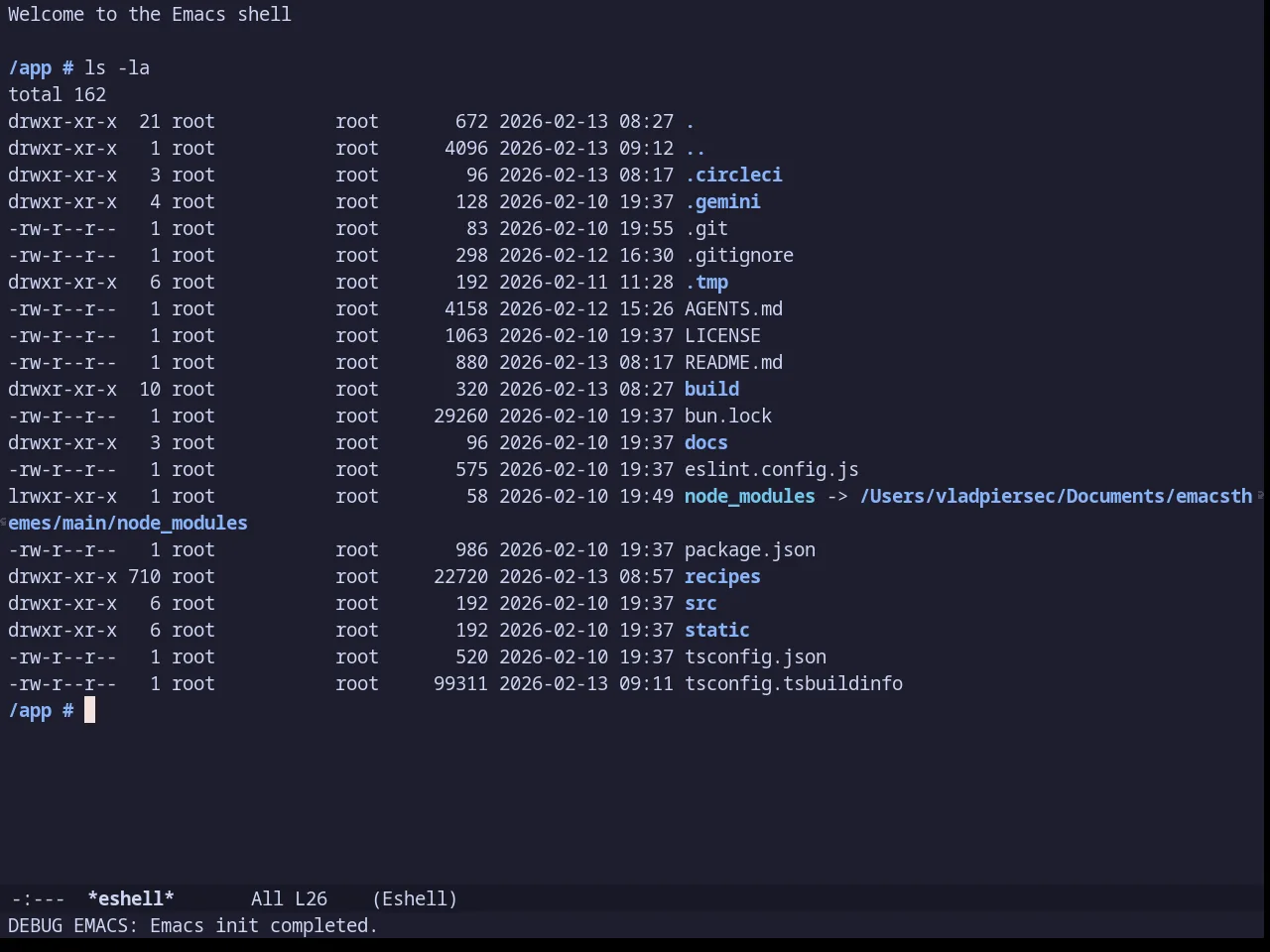Click the (Eshell) major mode indicator
This screenshot has width=1270, height=952.
coord(415,898)
